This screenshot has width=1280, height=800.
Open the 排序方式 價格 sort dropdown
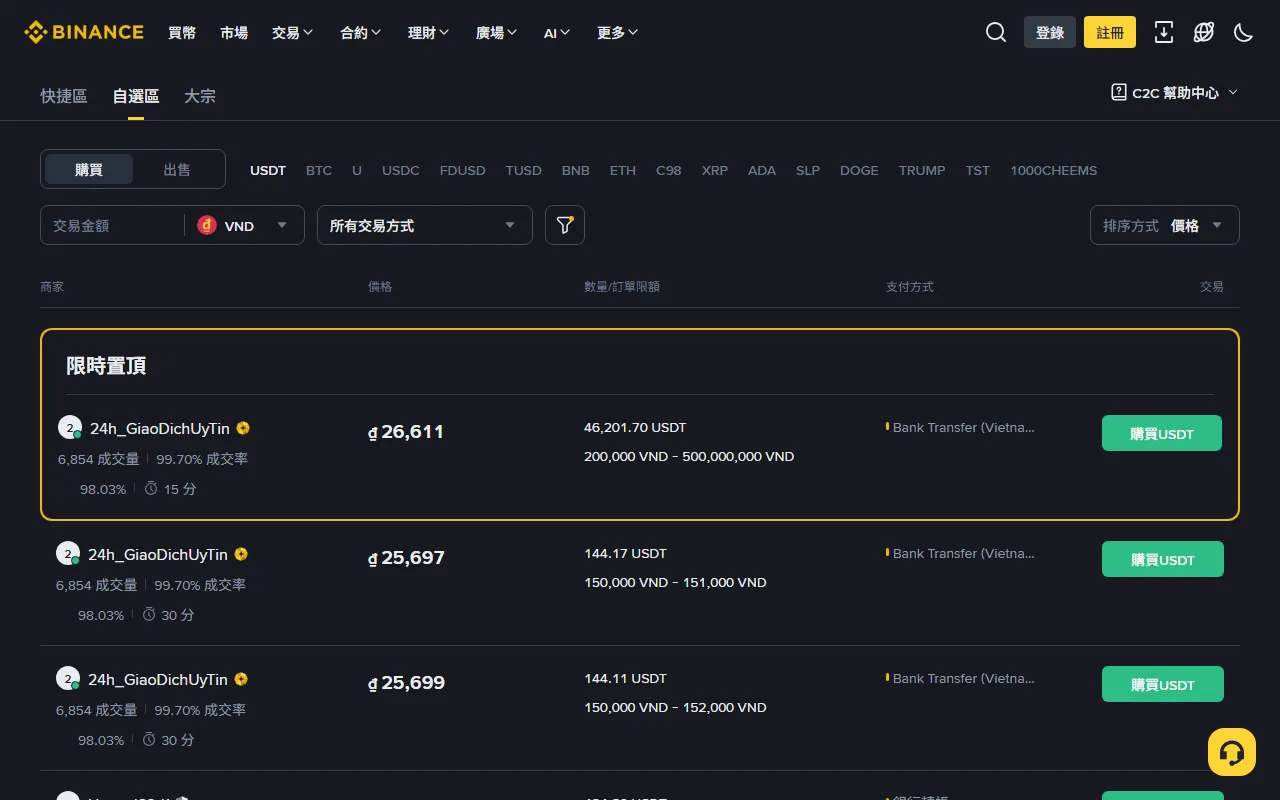pyautogui.click(x=1165, y=225)
